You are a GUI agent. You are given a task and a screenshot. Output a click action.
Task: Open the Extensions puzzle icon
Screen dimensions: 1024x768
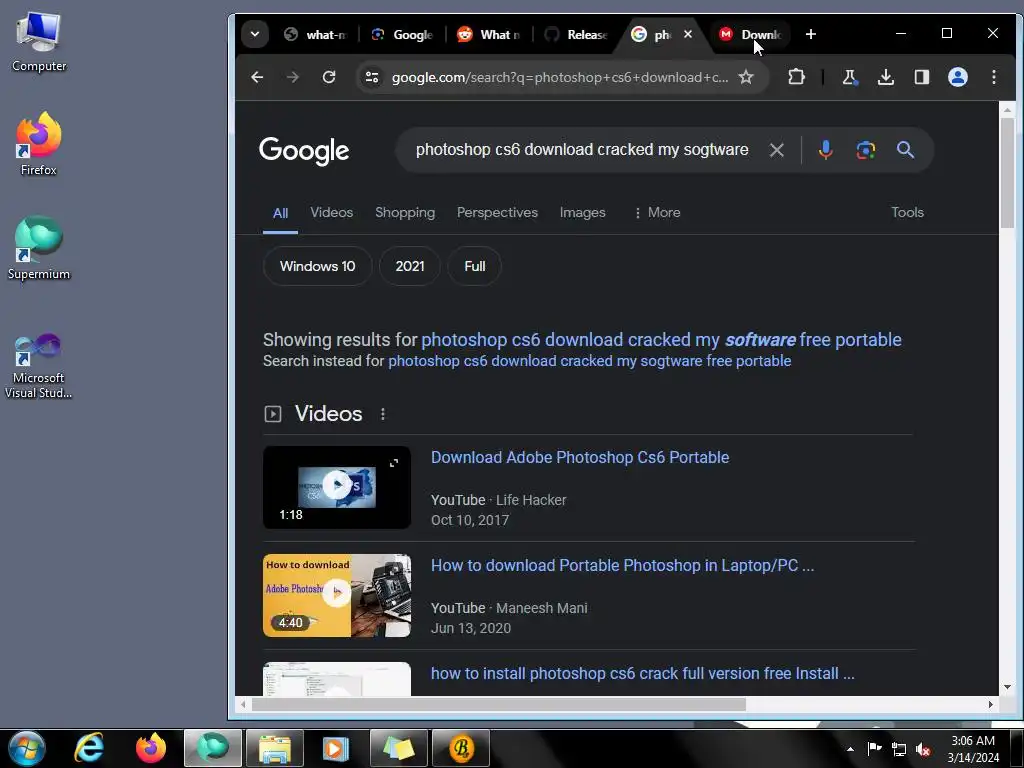click(x=796, y=77)
